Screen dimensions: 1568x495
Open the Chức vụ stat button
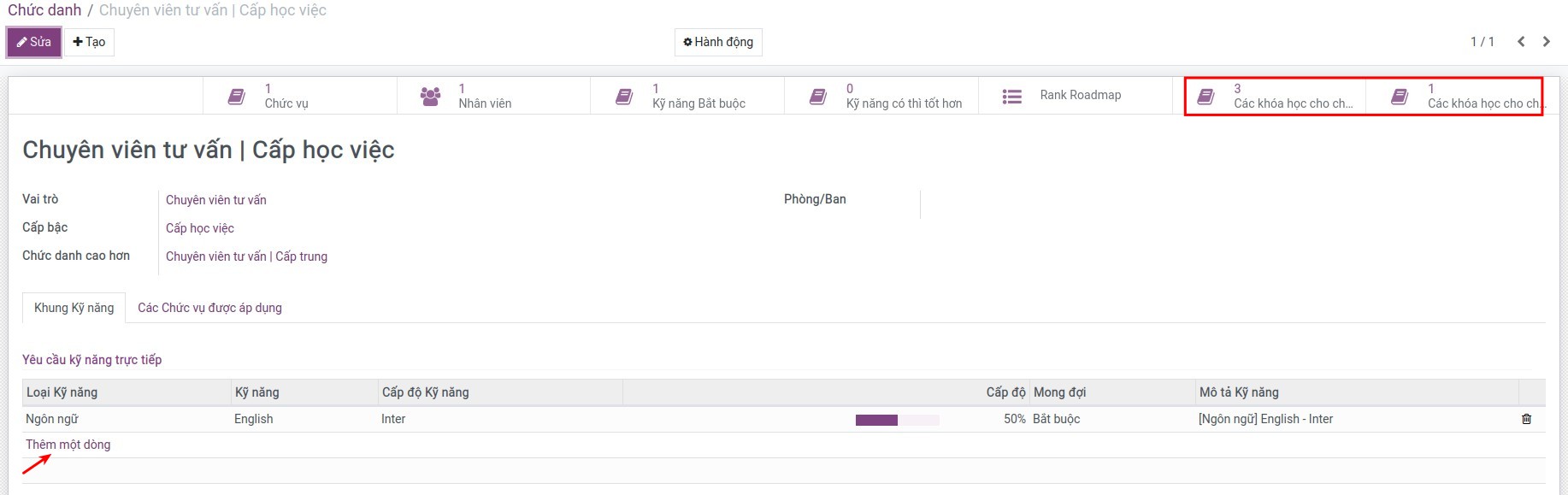[x=299, y=96]
